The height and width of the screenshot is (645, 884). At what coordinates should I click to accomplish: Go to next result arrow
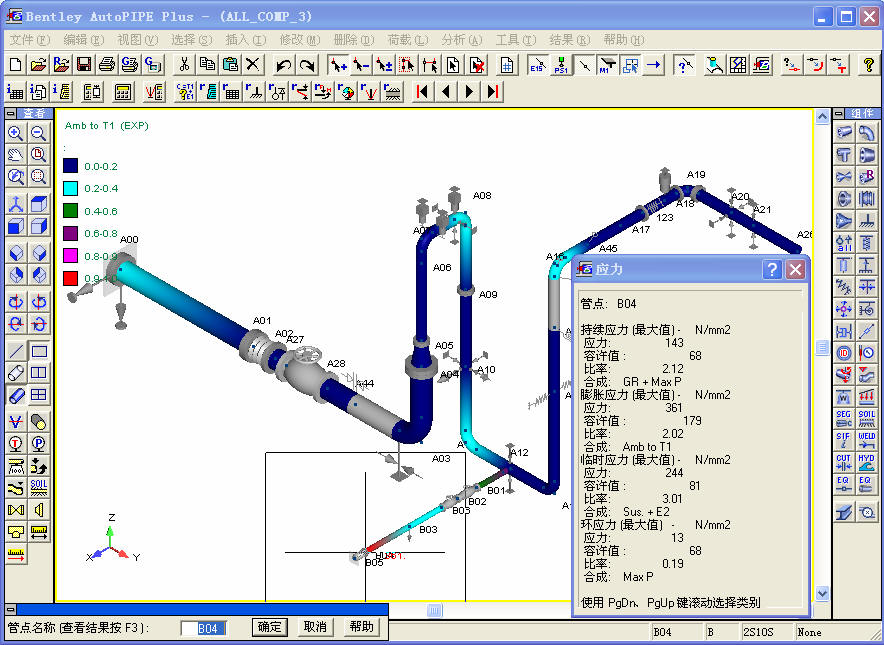[x=469, y=91]
